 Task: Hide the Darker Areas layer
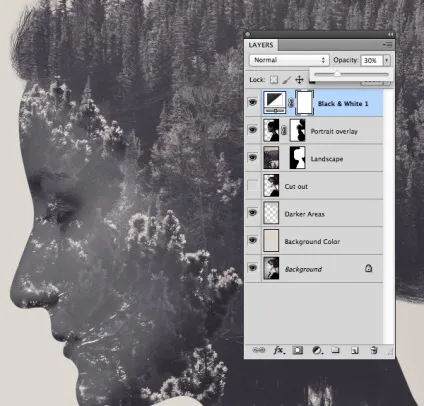coord(253,212)
